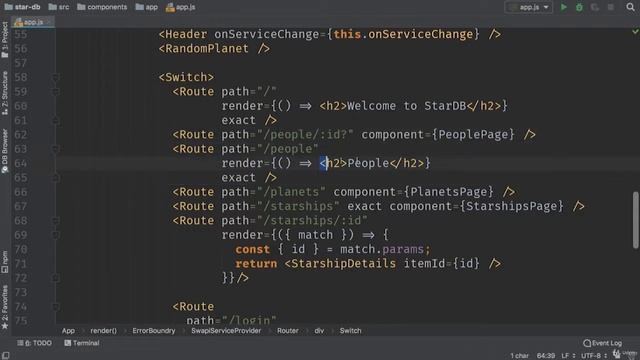Jump to Switch in the breadcrumbs
This screenshot has width=640, height=360.
click(350, 331)
